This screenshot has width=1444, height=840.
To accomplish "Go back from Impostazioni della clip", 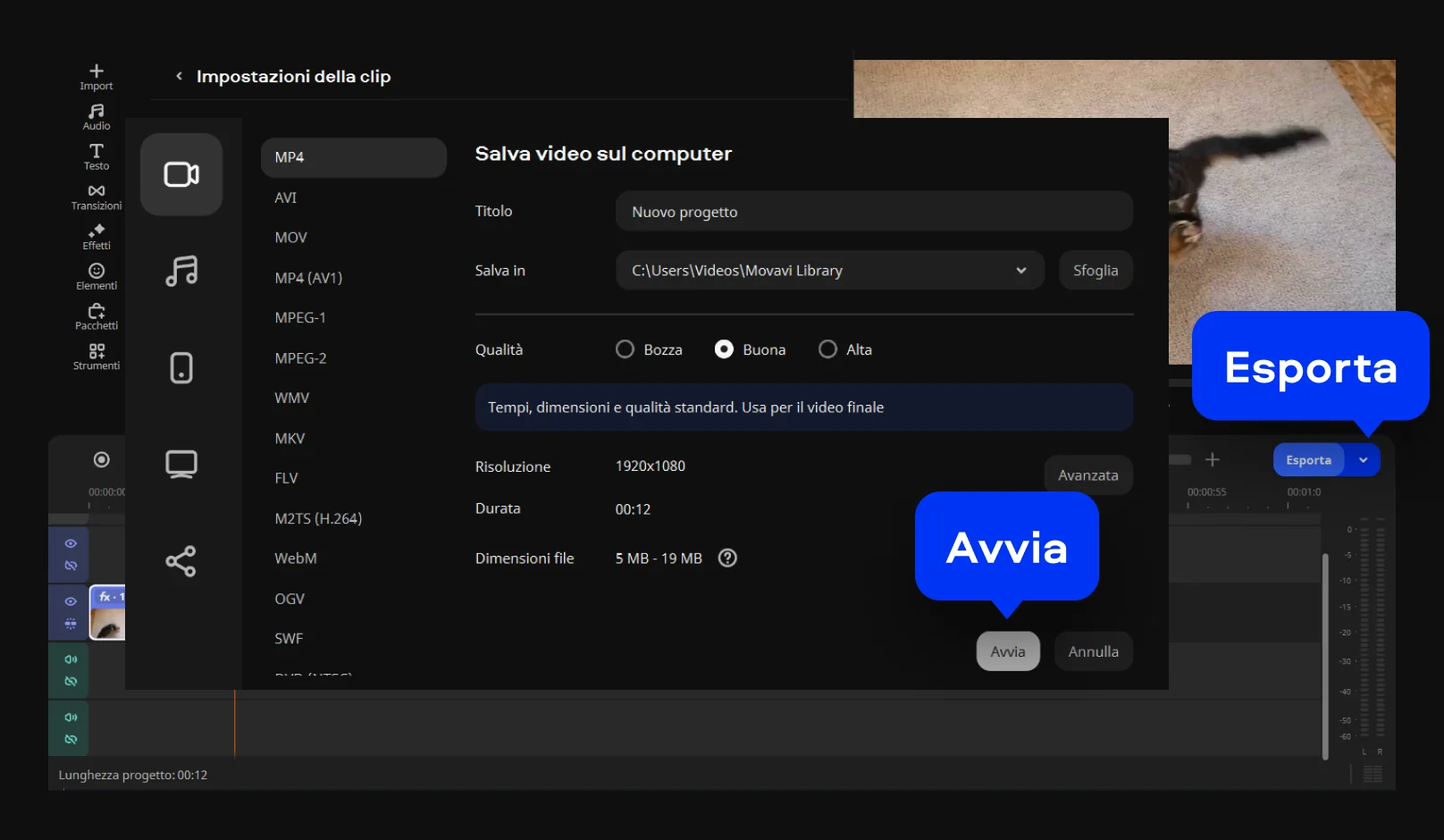I will (x=180, y=77).
